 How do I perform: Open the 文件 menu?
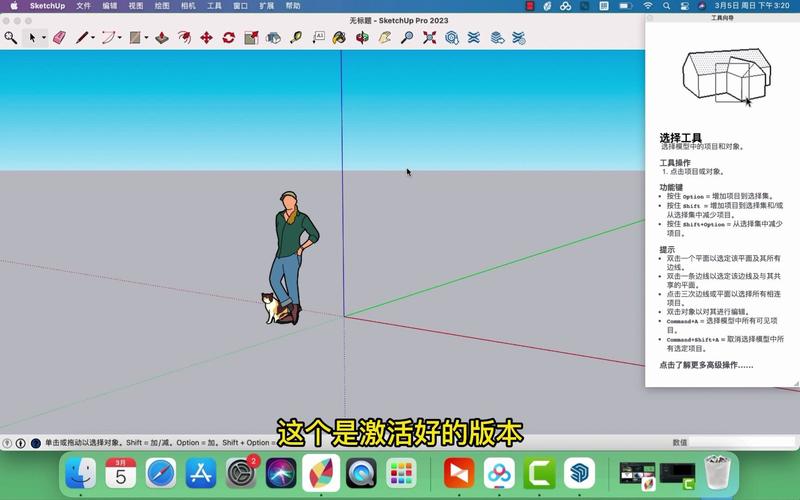coord(83,6)
